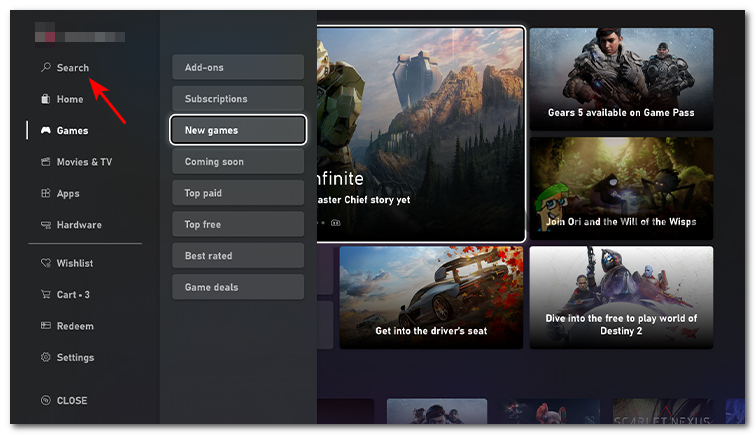Open the Hardware section
The height and width of the screenshot is (435, 756).
(x=79, y=225)
